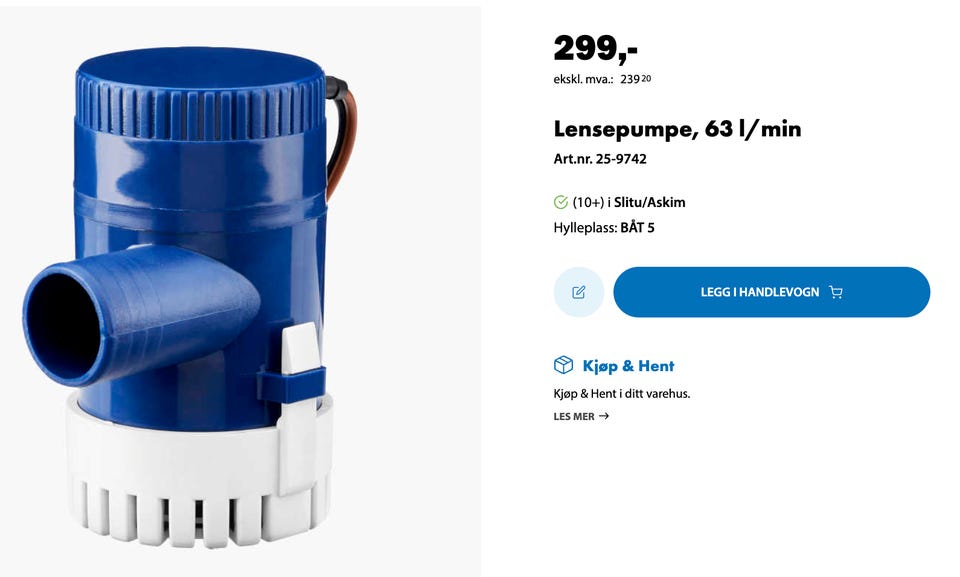
Task: Add product via LEGG I HANDLEVOGN button
Action: [x=771, y=292]
